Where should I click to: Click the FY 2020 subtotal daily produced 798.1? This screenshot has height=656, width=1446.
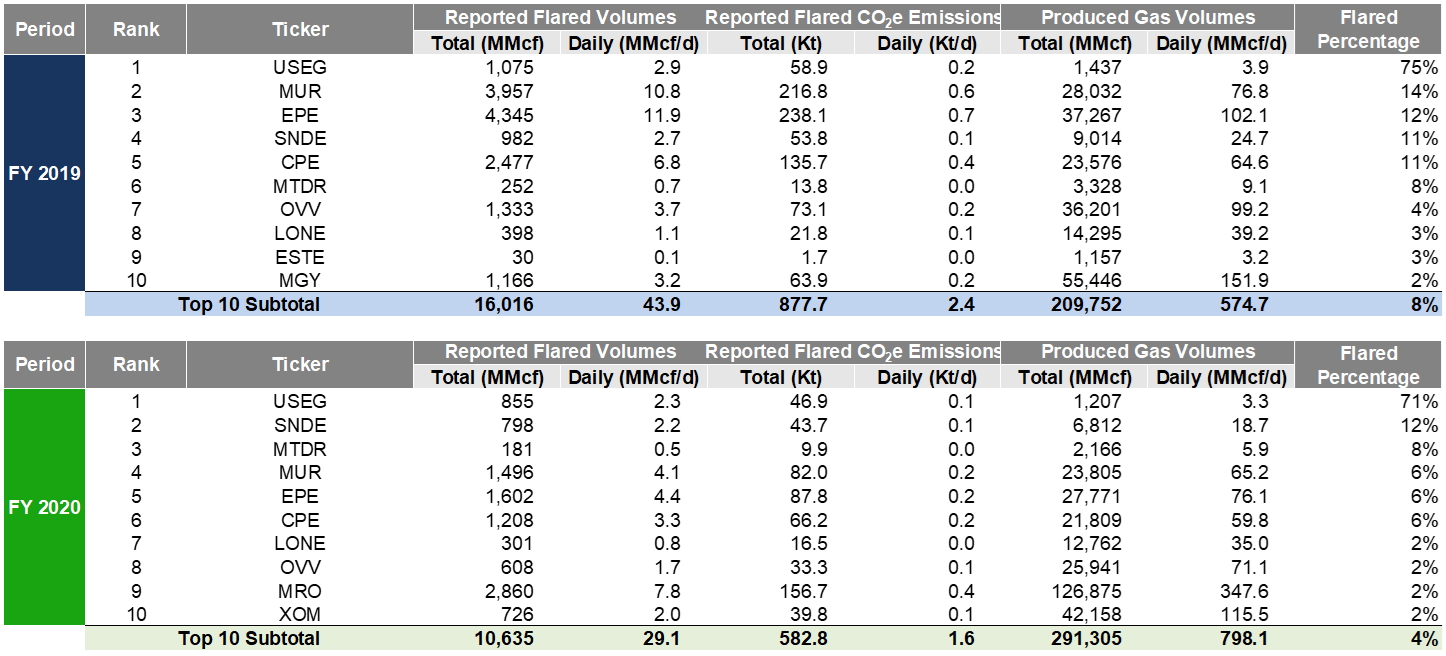(1243, 638)
